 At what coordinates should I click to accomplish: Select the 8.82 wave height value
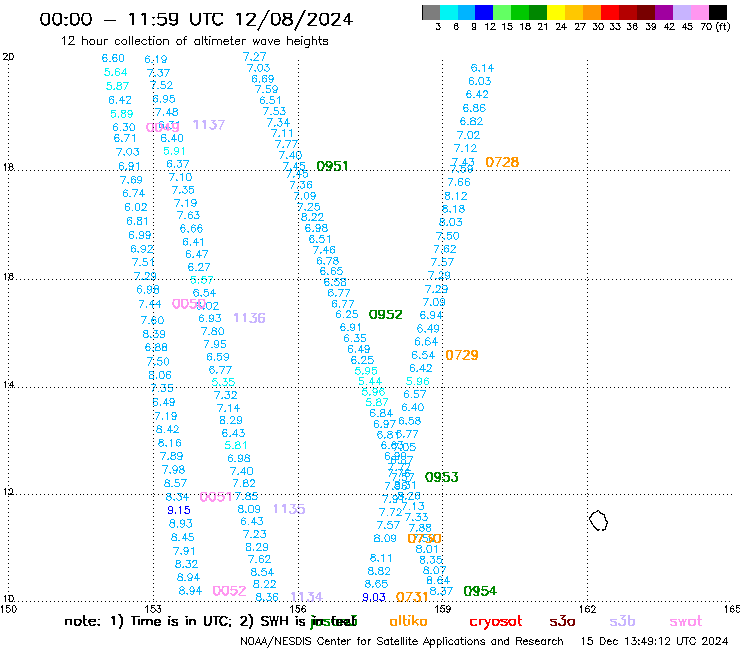379,571
